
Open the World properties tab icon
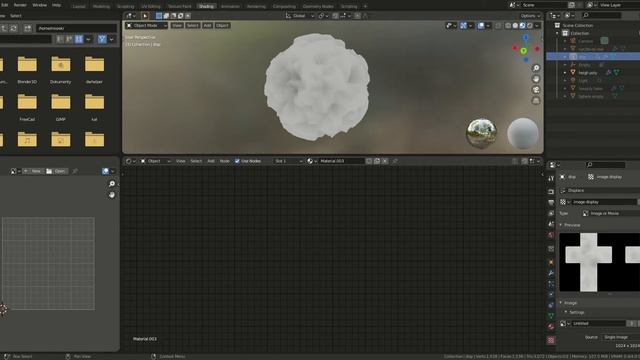tap(551, 235)
